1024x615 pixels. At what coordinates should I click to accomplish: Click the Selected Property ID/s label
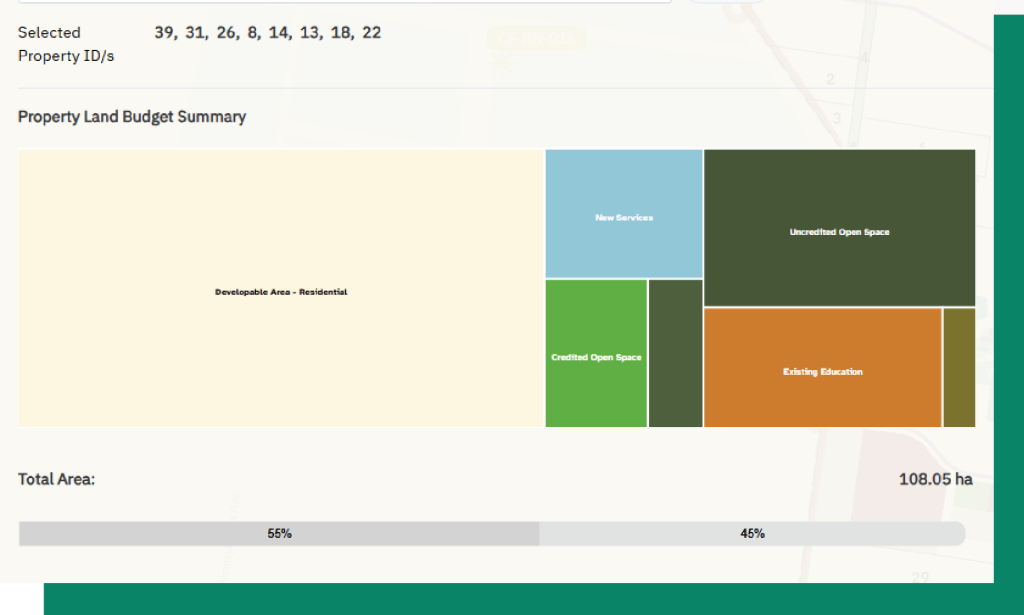tap(66, 44)
